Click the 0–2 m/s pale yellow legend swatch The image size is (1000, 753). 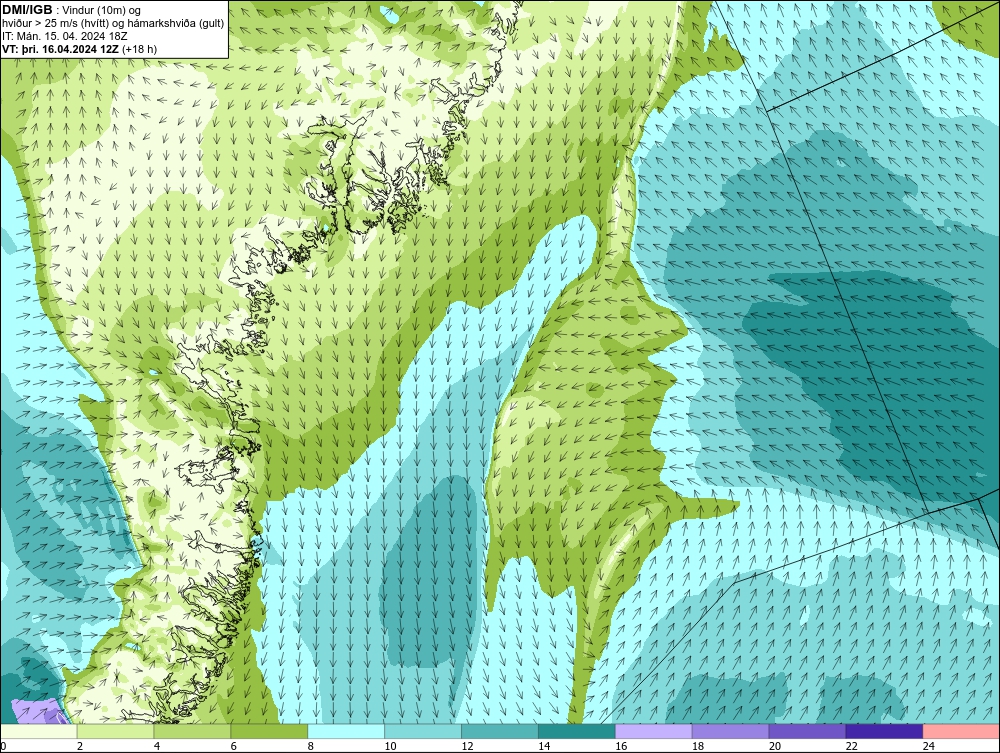pos(38,731)
